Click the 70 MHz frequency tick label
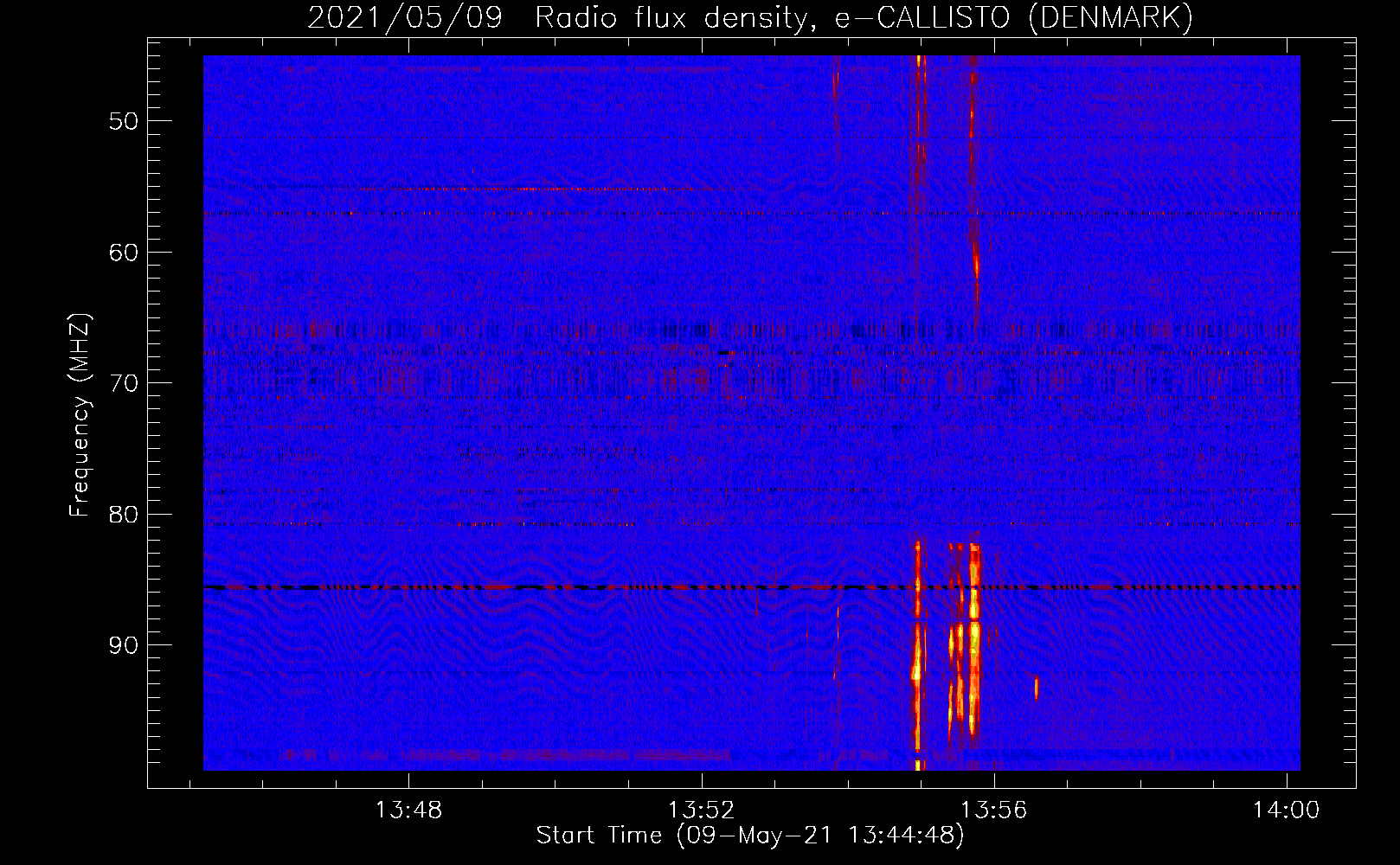This screenshot has width=1400, height=865. pyautogui.click(x=123, y=383)
